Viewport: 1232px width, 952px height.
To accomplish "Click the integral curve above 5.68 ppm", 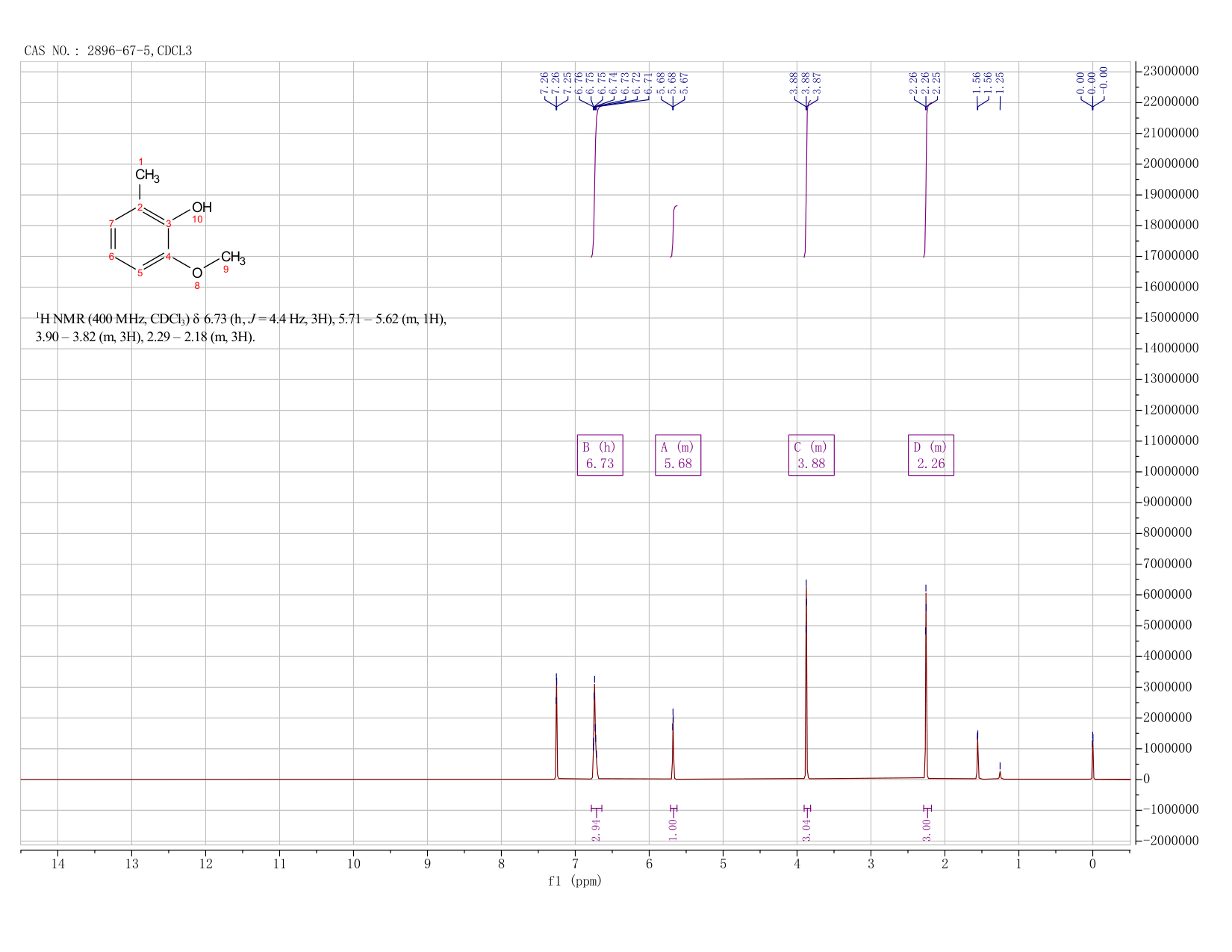I will click(673, 231).
